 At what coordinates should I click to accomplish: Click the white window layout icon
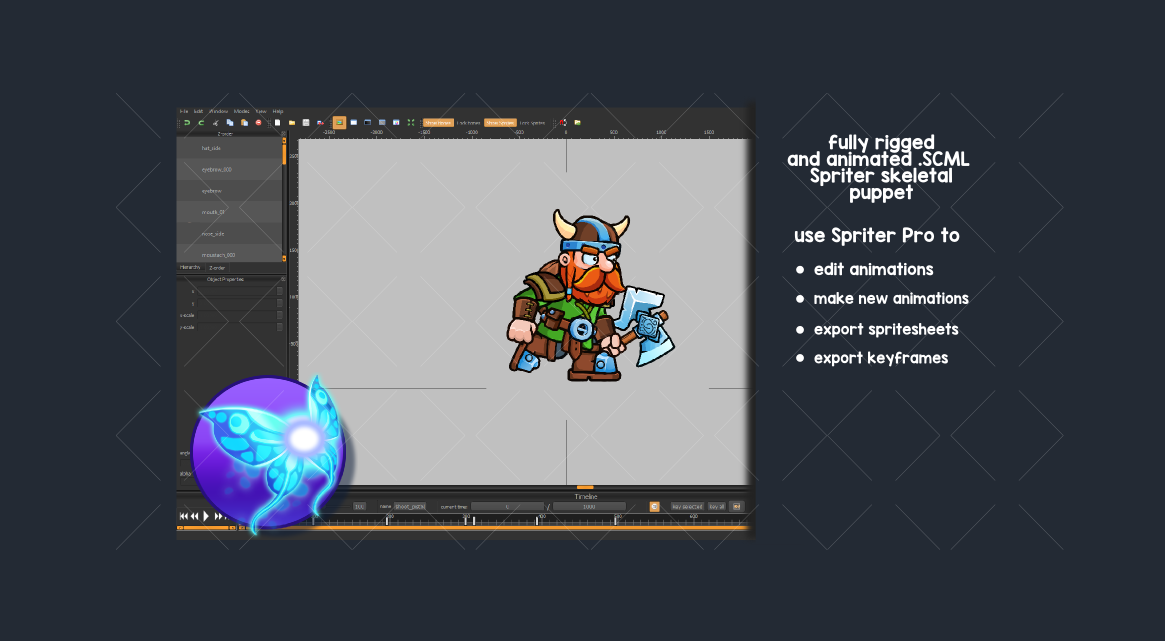[354, 123]
